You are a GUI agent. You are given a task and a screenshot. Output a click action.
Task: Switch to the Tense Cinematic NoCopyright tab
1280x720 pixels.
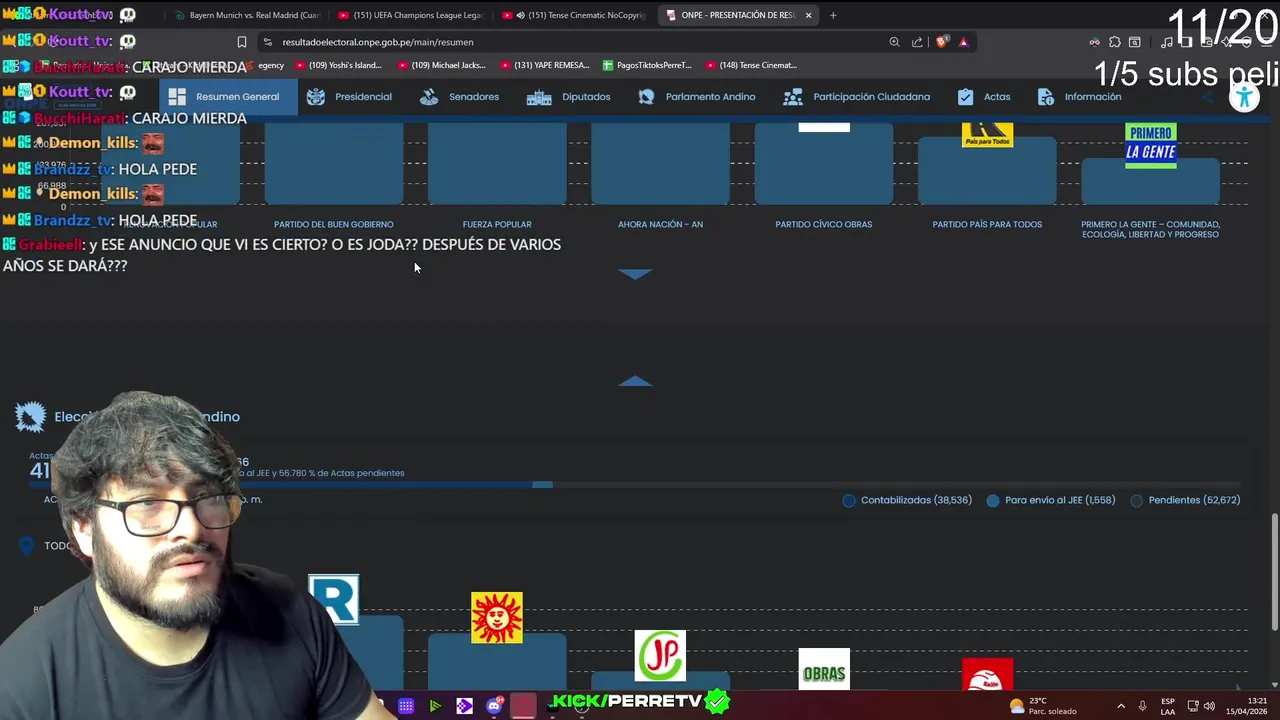pos(574,15)
